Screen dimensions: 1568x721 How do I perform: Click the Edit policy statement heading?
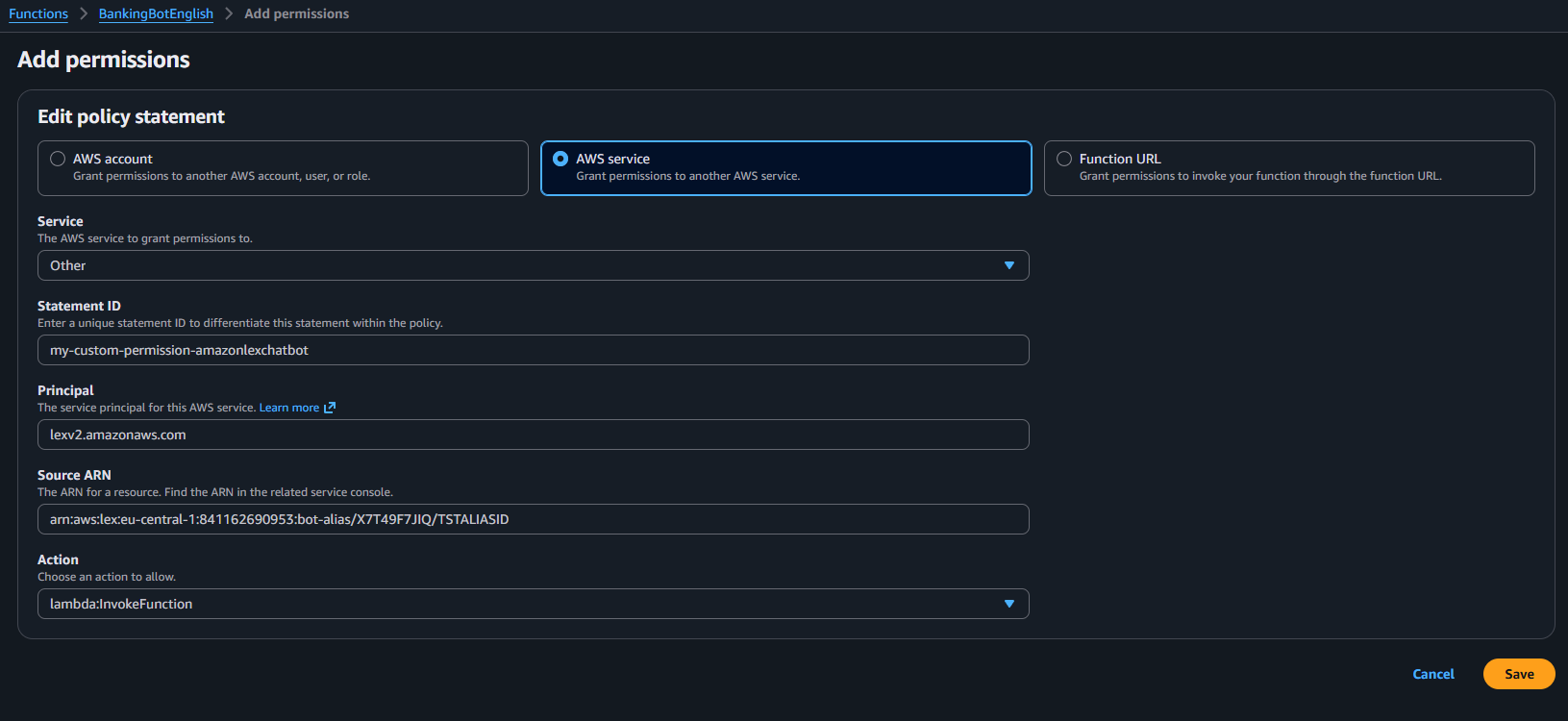[x=131, y=116]
